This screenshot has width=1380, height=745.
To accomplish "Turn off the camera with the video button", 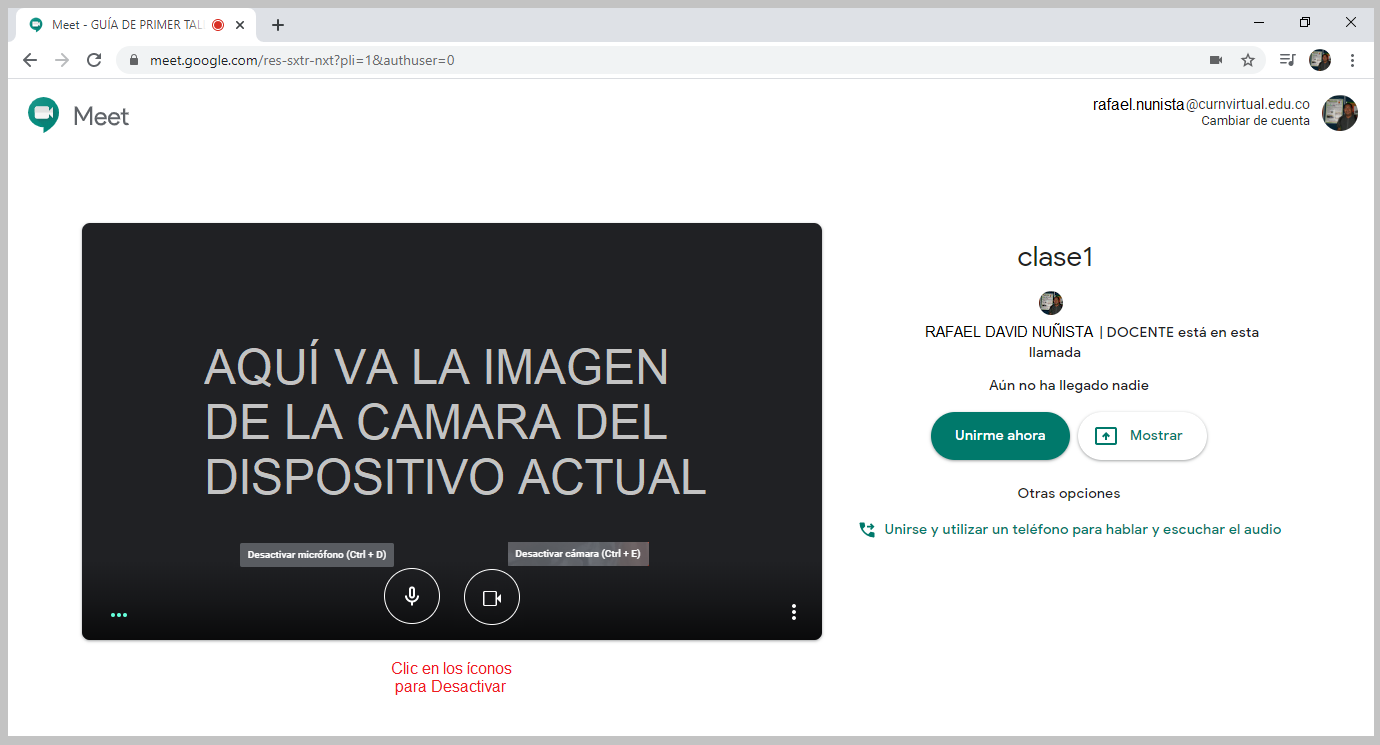I will coord(492,596).
